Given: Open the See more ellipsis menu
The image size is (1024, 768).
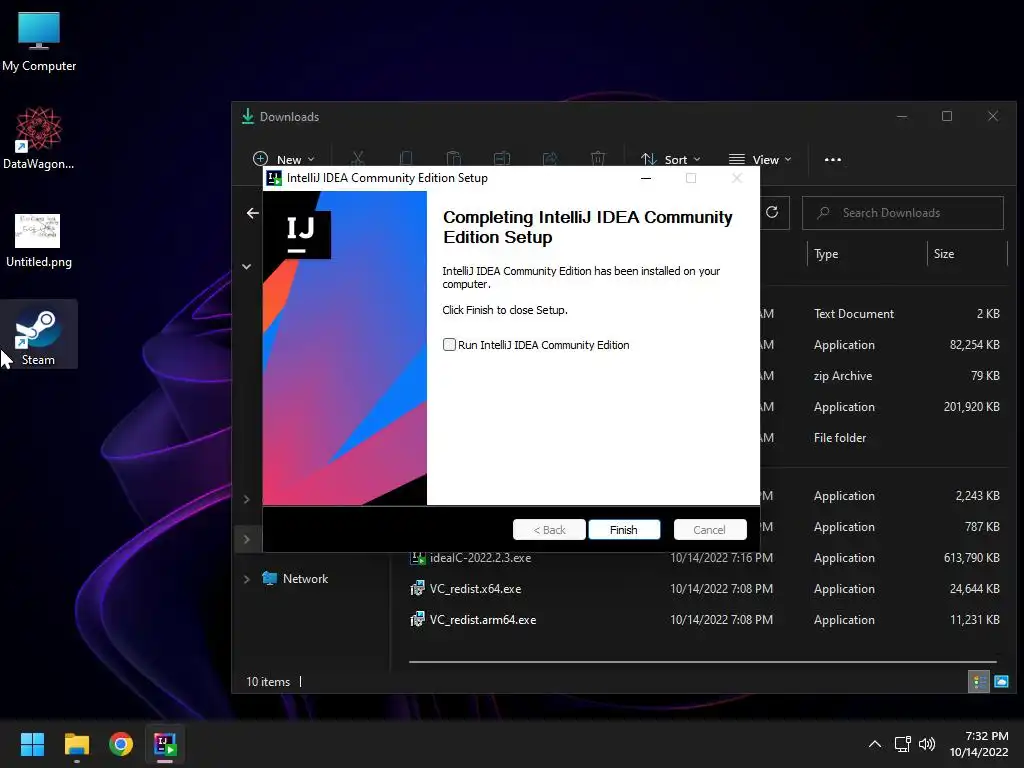Looking at the screenshot, I should (833, 159).
